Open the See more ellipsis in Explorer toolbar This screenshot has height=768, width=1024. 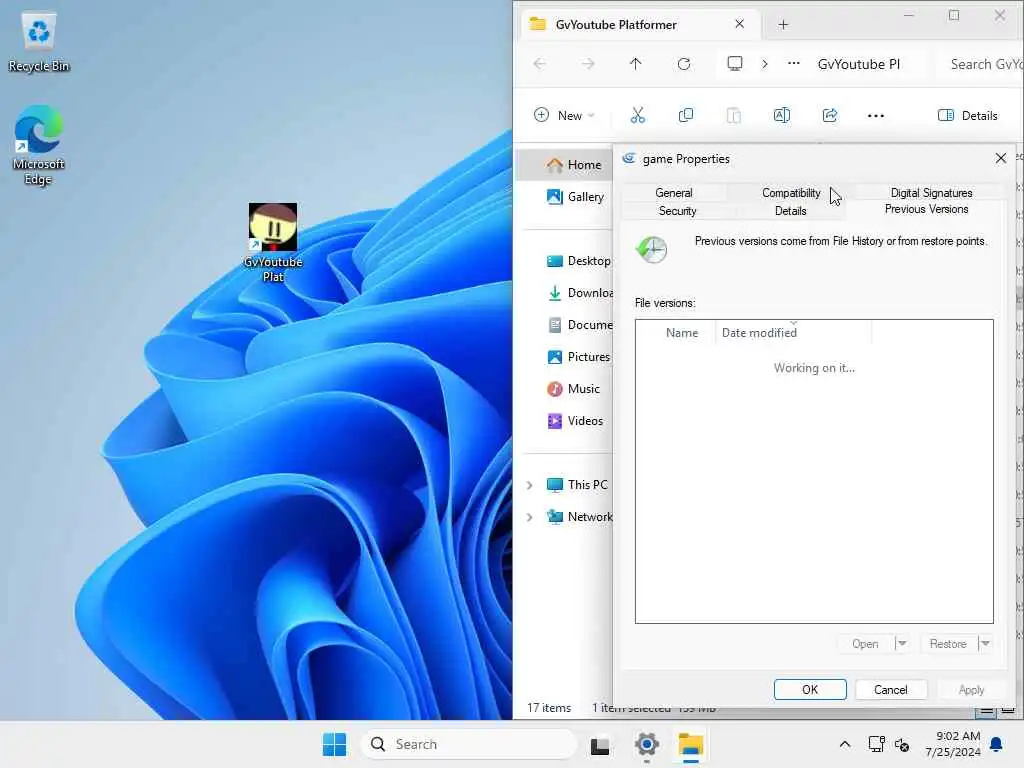pyautogui.click(x=876, y=116)
